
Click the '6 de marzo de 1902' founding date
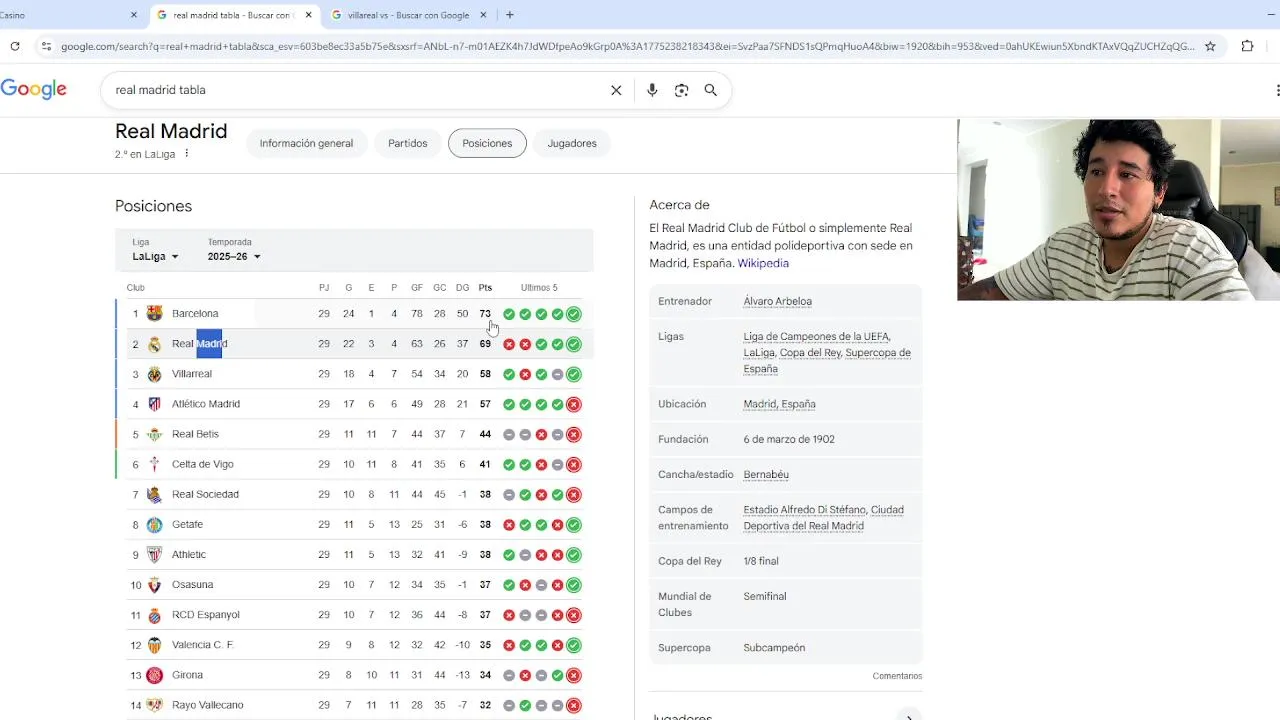tap(789, 439)
